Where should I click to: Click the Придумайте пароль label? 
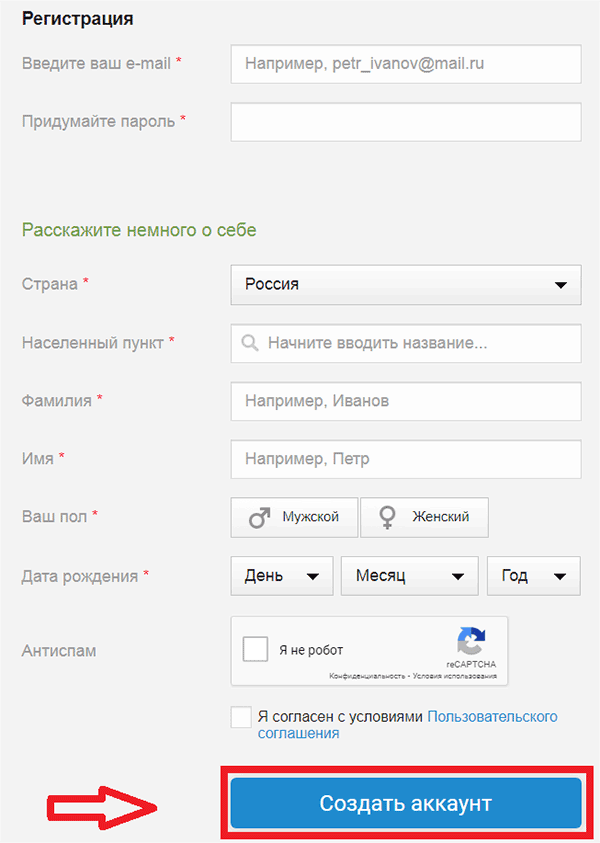pos(98,122)
